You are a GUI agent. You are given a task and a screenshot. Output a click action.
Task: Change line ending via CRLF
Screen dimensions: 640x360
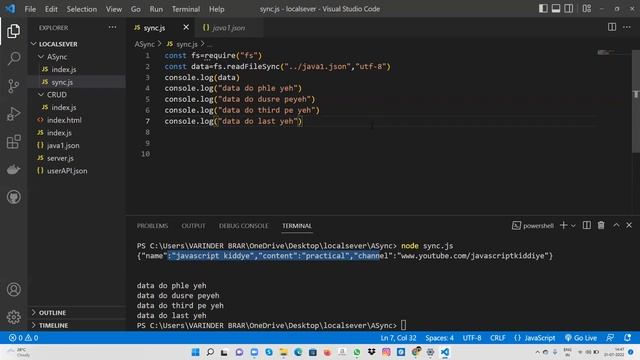click(x=498, y=338)
